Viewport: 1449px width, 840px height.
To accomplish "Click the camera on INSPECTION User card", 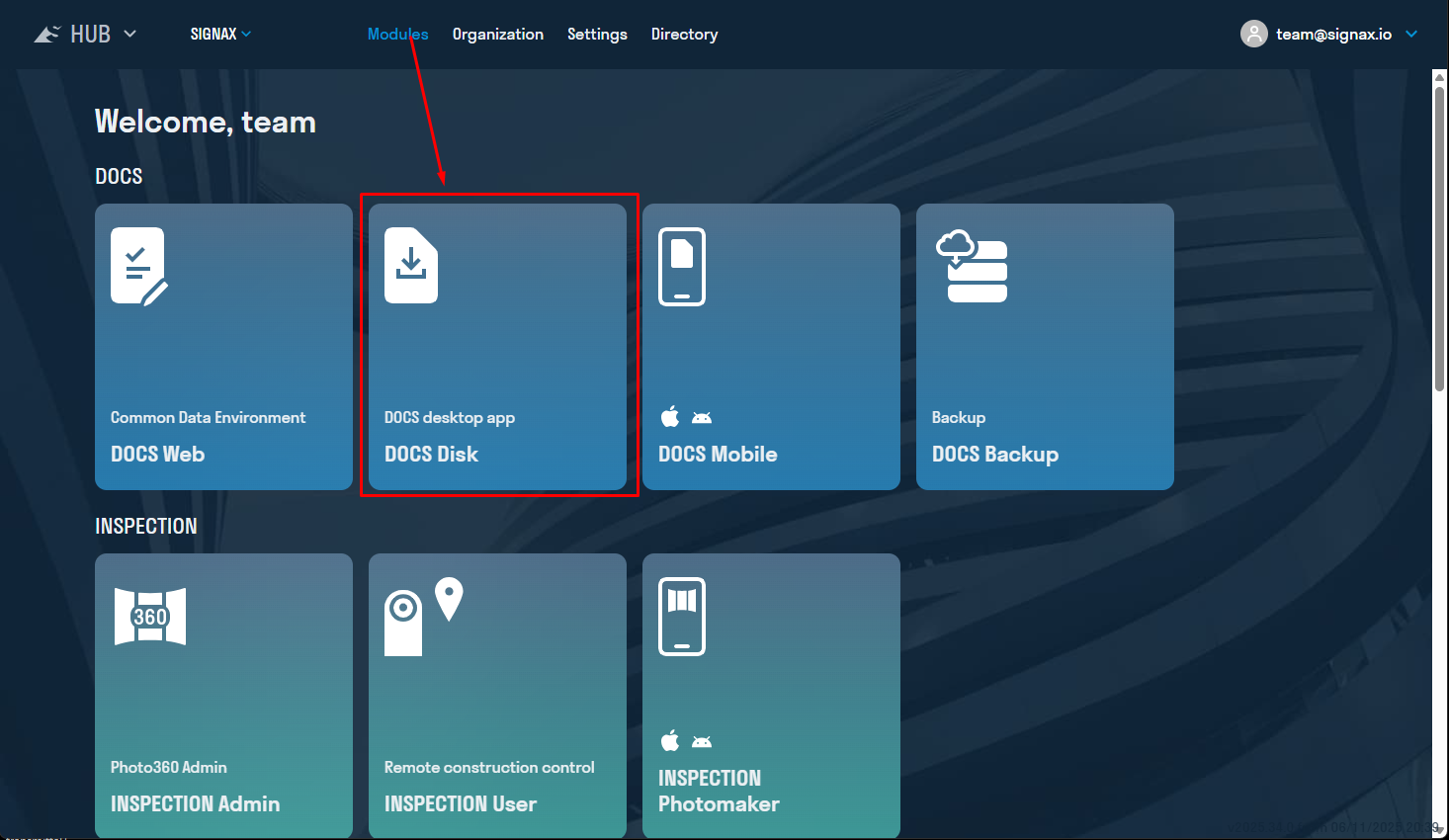I will [403, 623].
